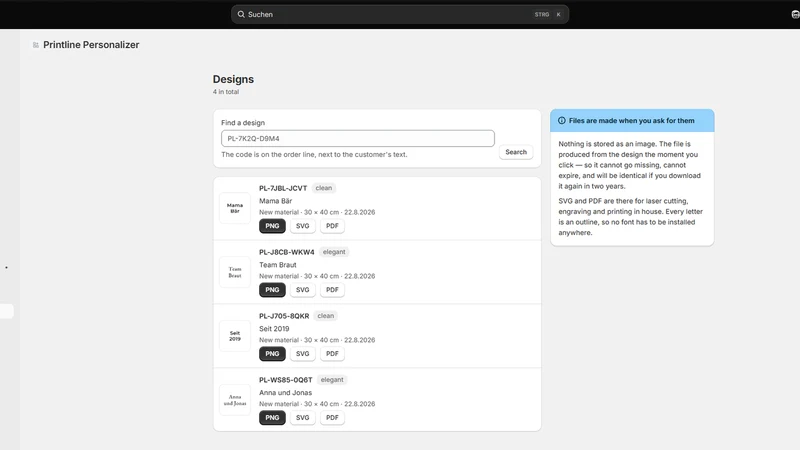Click the elegant tag on PL-WS85-0Q6T
This screenshot has width=800, height=450.
(332, 380)
